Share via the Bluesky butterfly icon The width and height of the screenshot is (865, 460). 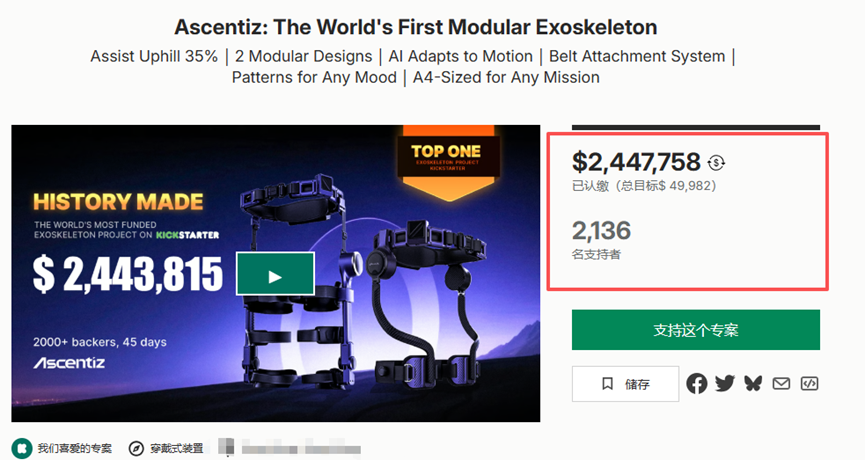753,383
